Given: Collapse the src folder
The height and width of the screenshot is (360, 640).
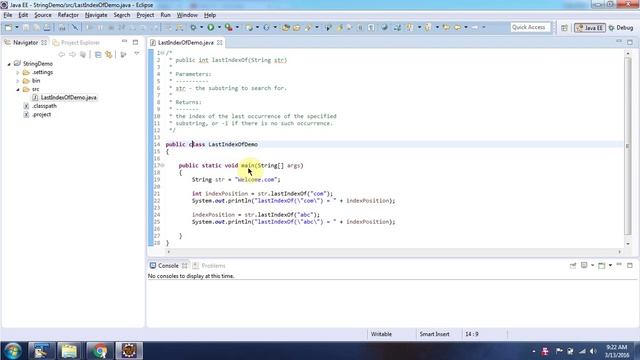Looking at the screenshot, I should pyautogui.click(x=18, y=89).
